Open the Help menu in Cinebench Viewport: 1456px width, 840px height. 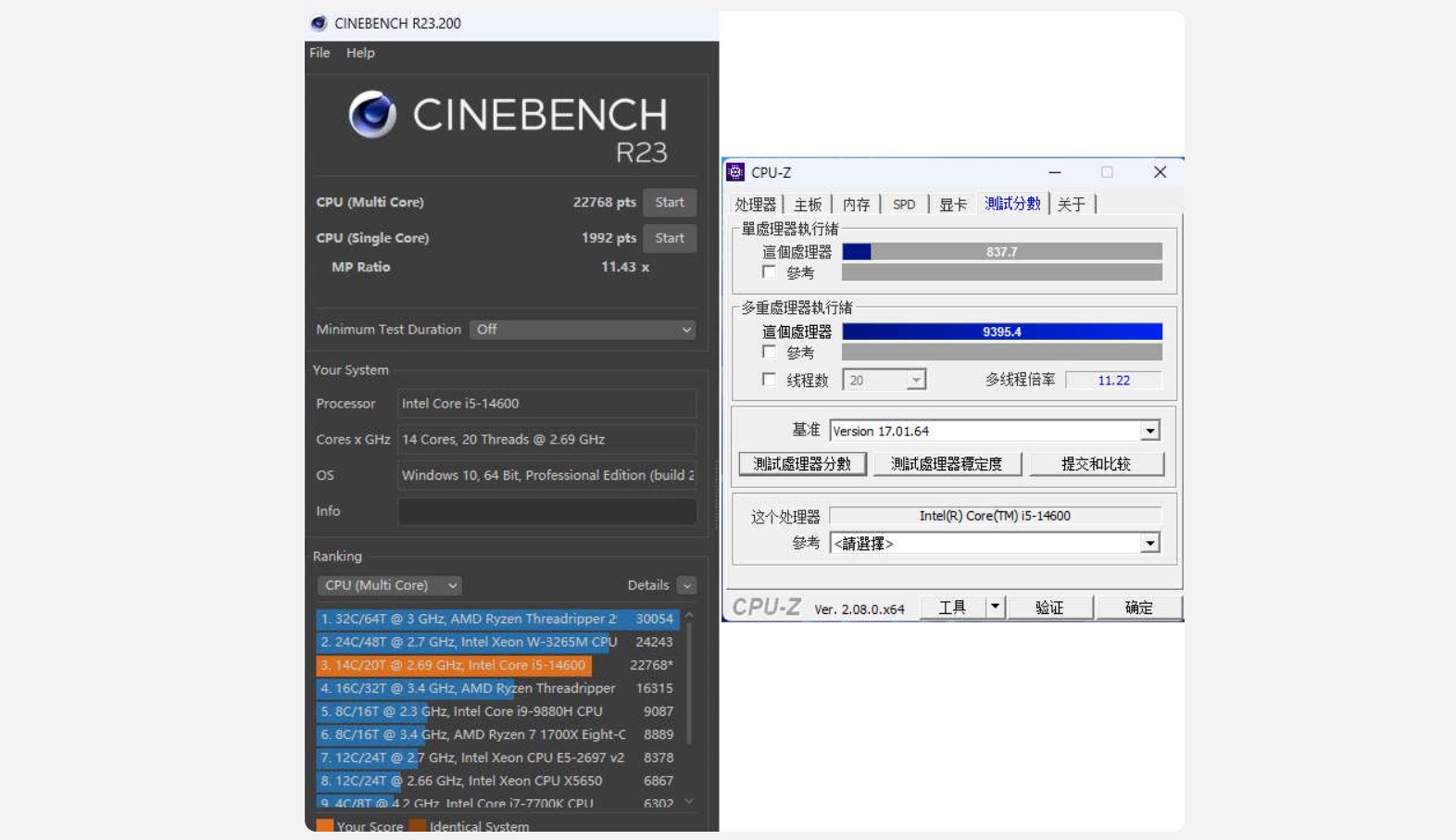click(x=360, y=53)
